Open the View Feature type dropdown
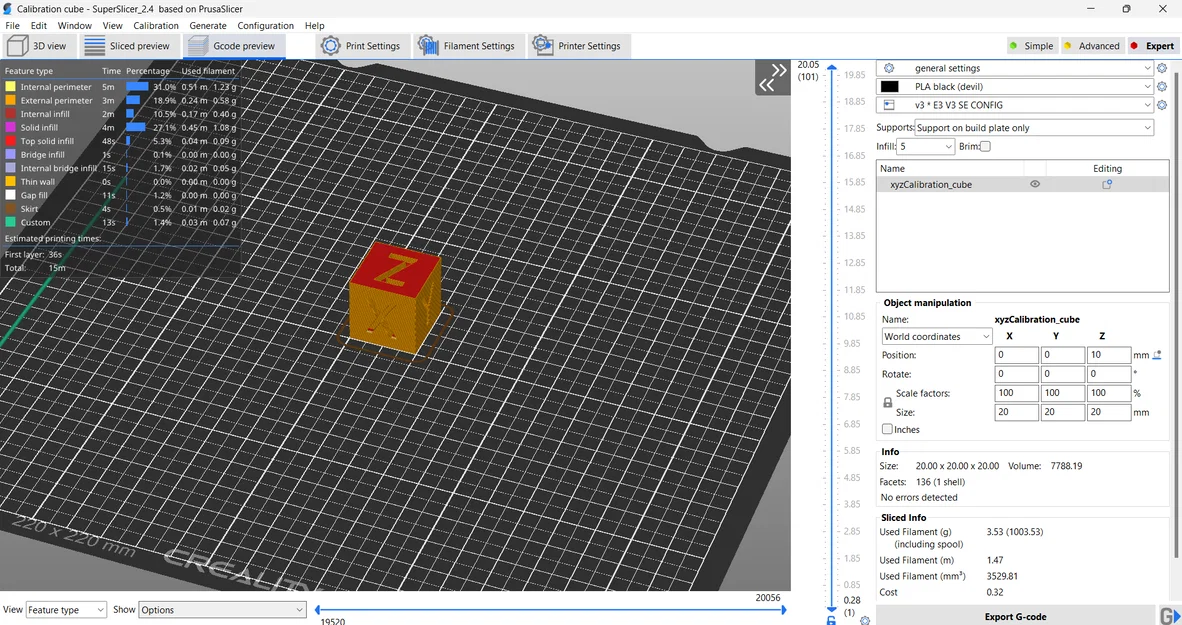This screenshot has height=625, width=1182. click(66, 609)
